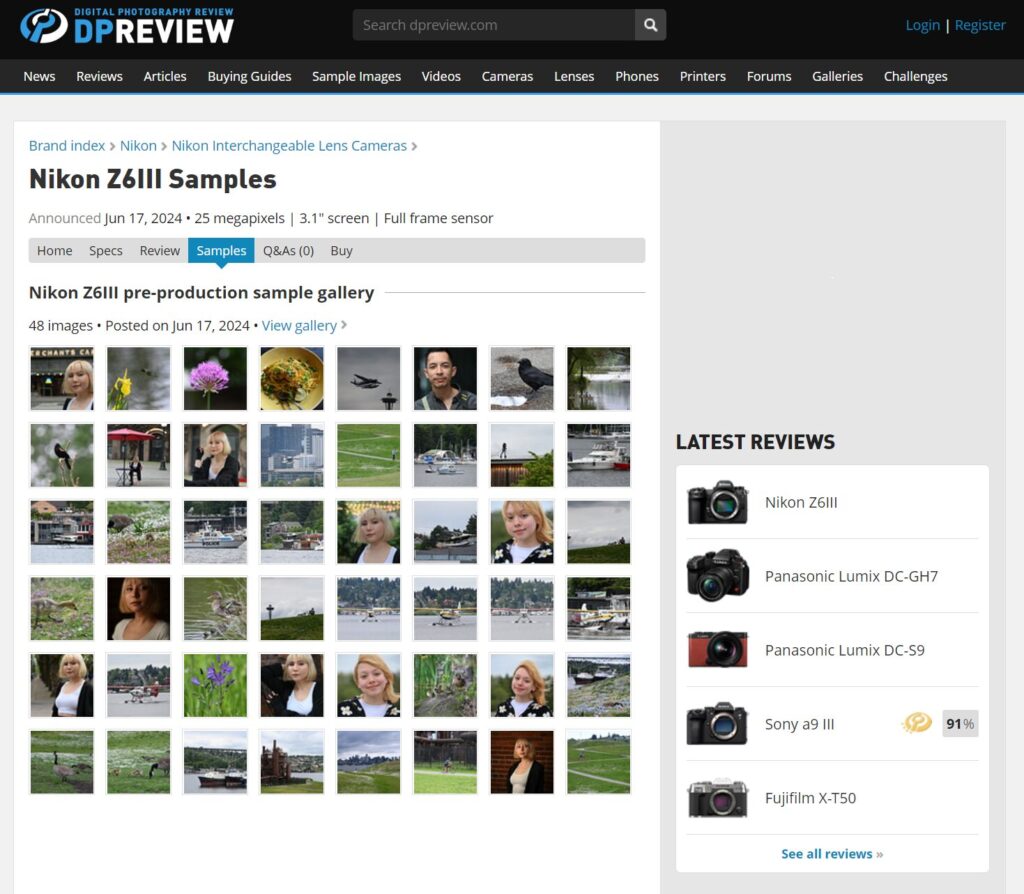Viewport: 1024px width, 894px height.
Task: Click the Register link
Action: click(980, 25)
